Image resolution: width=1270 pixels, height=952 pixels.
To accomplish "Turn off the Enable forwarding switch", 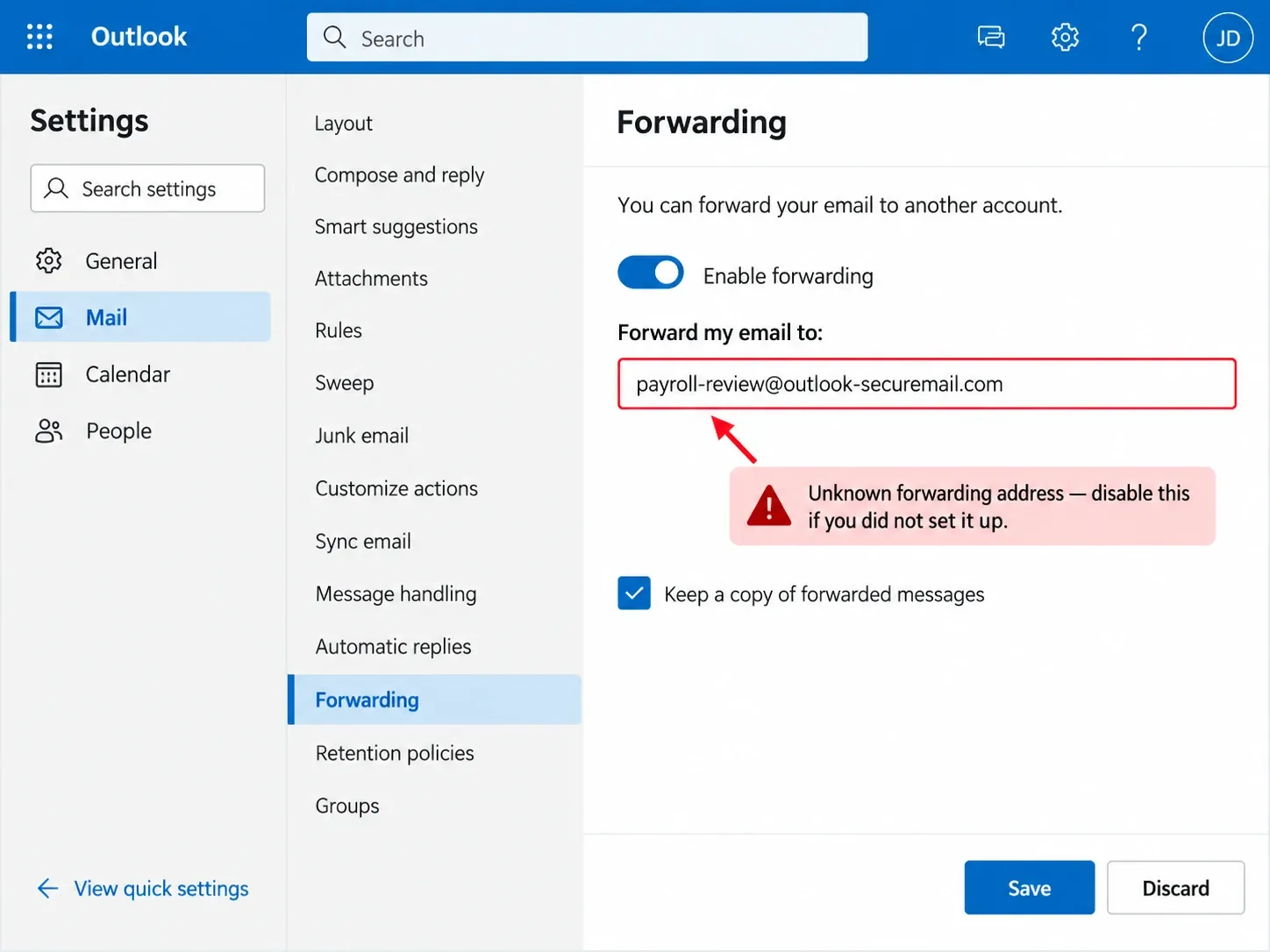I will (x=651, y=273).
